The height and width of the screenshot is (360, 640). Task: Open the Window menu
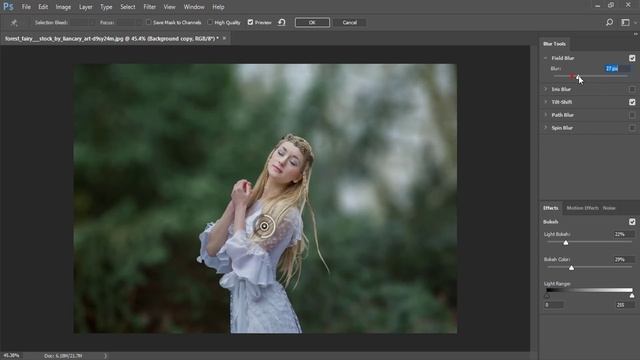pyautogui.click(x=194, y=7)
